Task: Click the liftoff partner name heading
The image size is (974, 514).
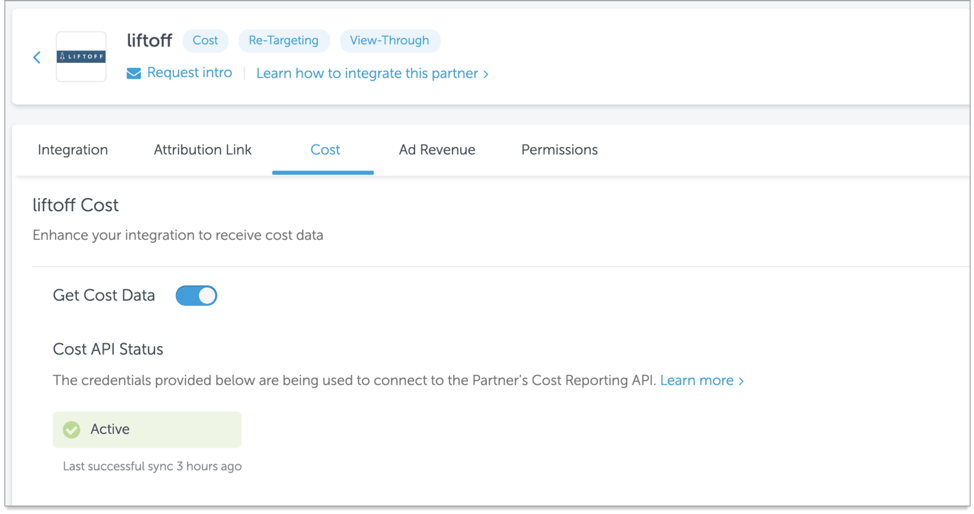Action: point(149,40)
